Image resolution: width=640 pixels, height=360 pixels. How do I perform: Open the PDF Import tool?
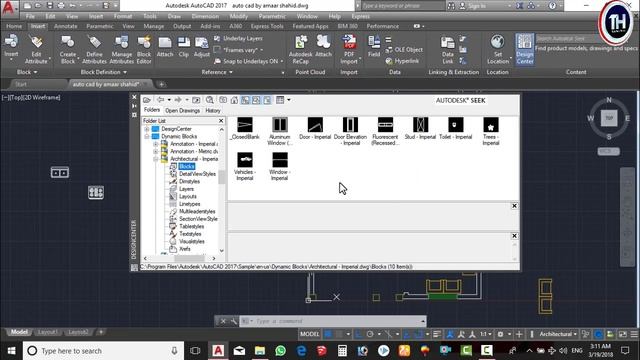pyautogui.click(x=349, y=49)
